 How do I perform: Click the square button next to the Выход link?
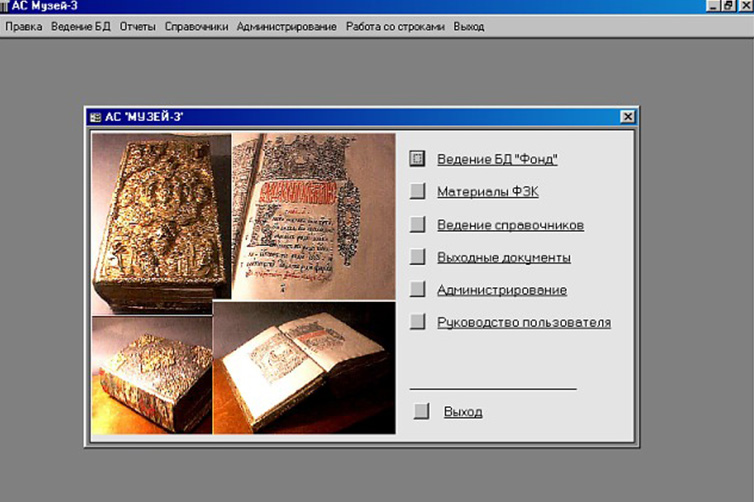coord(422,411)
